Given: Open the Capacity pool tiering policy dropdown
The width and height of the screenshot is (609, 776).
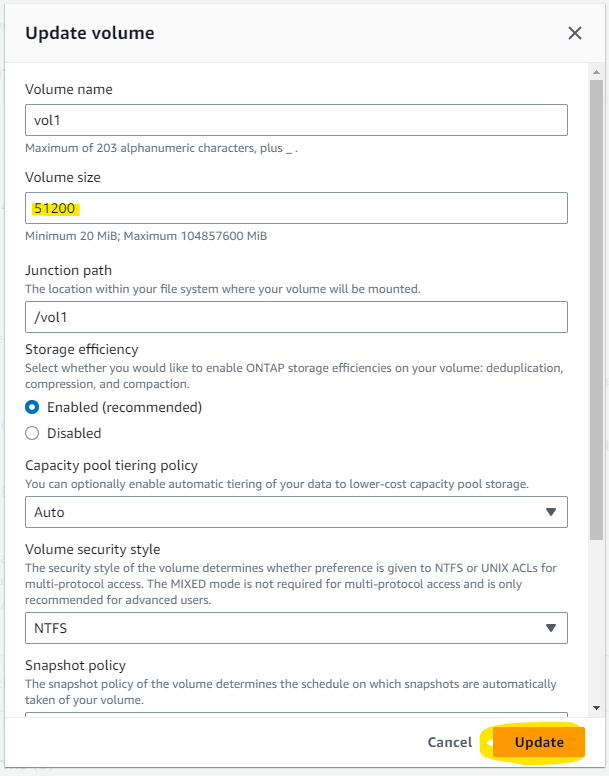Looking at the screenshot, I should 295,512.
